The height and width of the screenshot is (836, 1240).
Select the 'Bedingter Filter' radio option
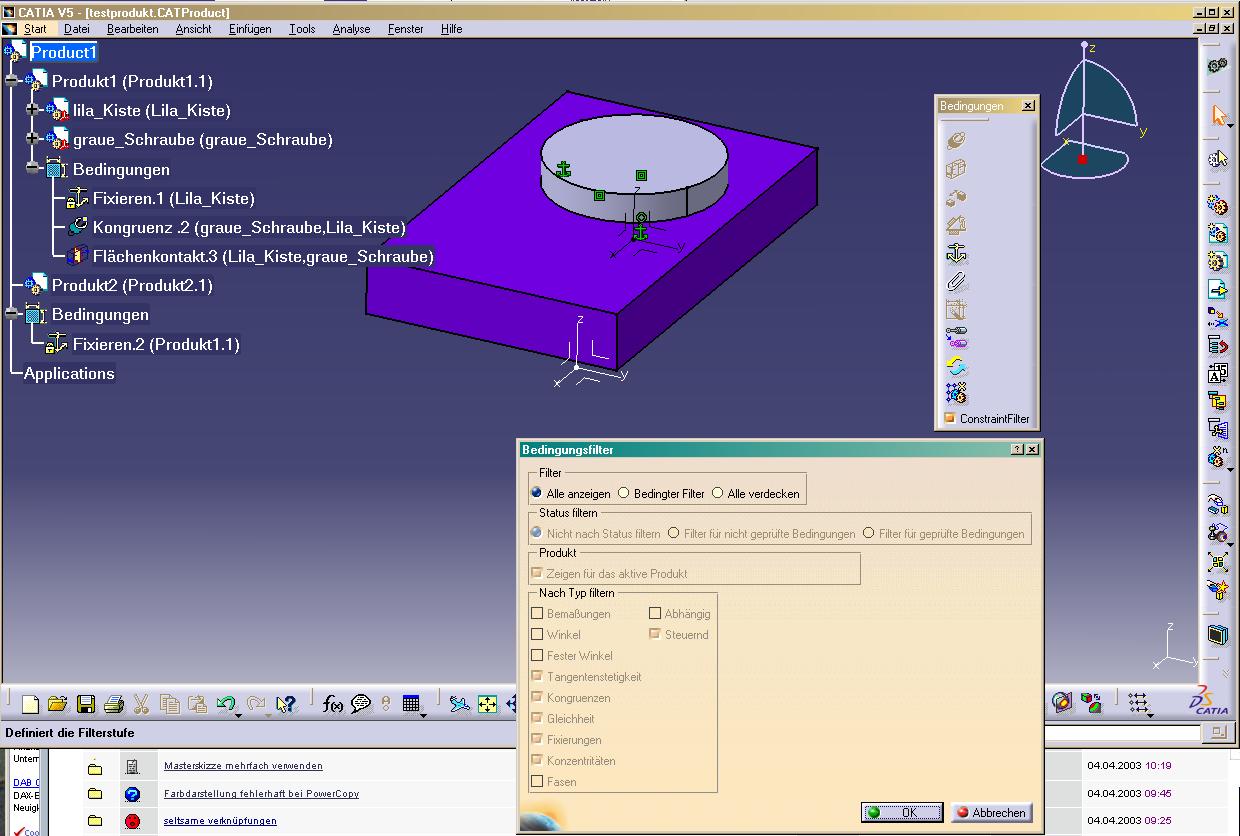[x=624, y=493]
